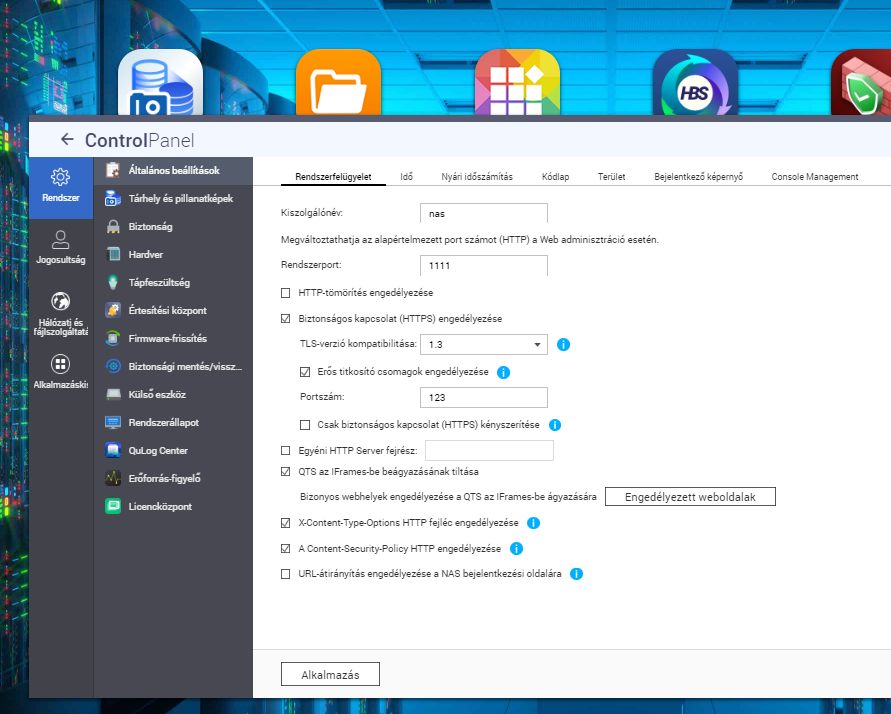Screen dimensions: 891x714
Task: Launch the HBS backup desktop icon
Action: [x=696, y=82]
